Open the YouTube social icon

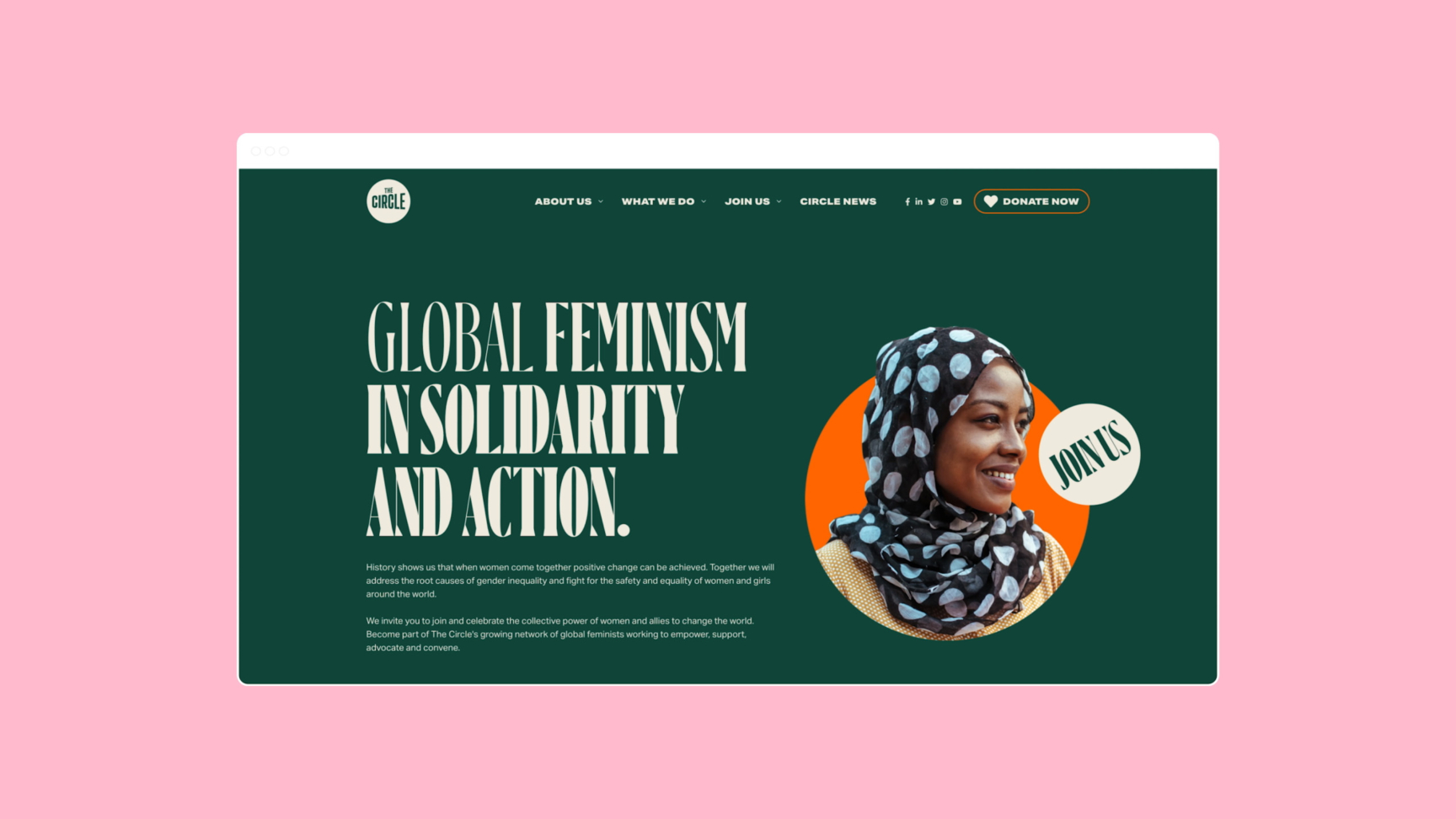click(957, 202)
